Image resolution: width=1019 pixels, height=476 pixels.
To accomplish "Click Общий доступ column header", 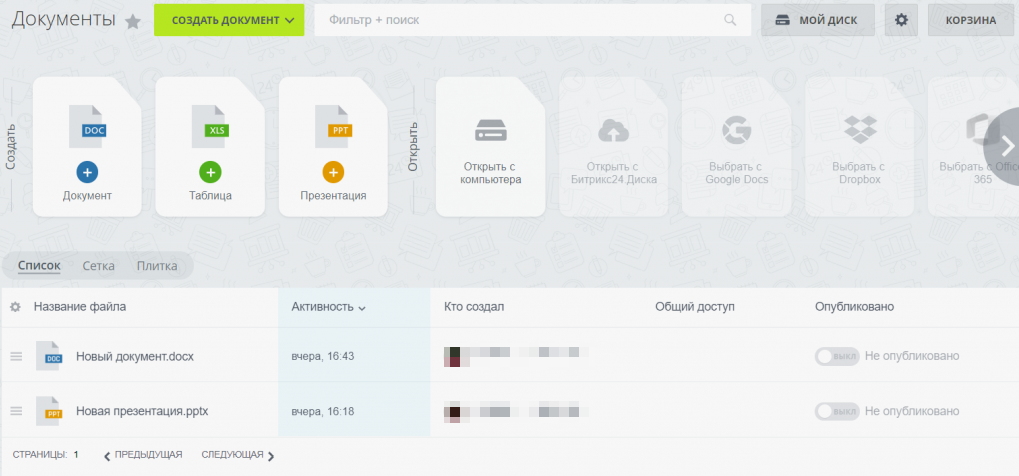I will click(695, 306).
